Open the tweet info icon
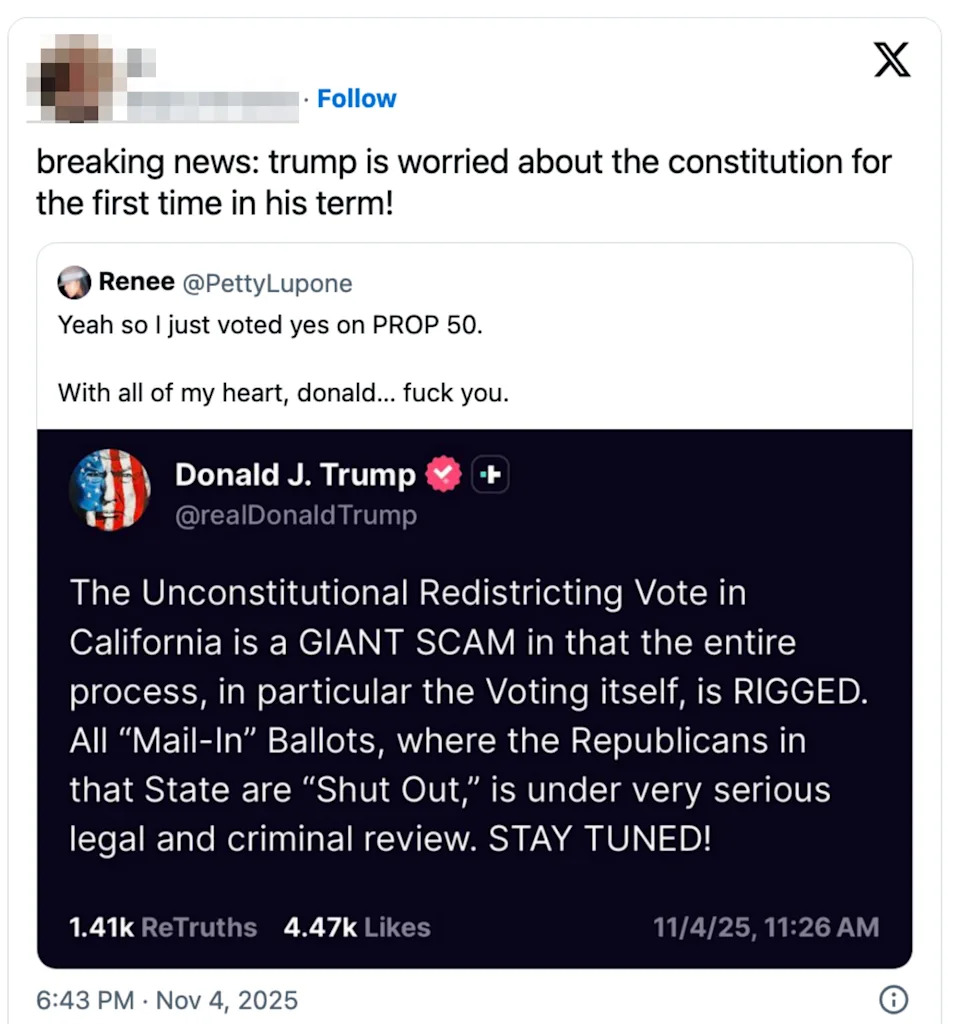Screen dimensions: 960x1024 pos(892,999)
